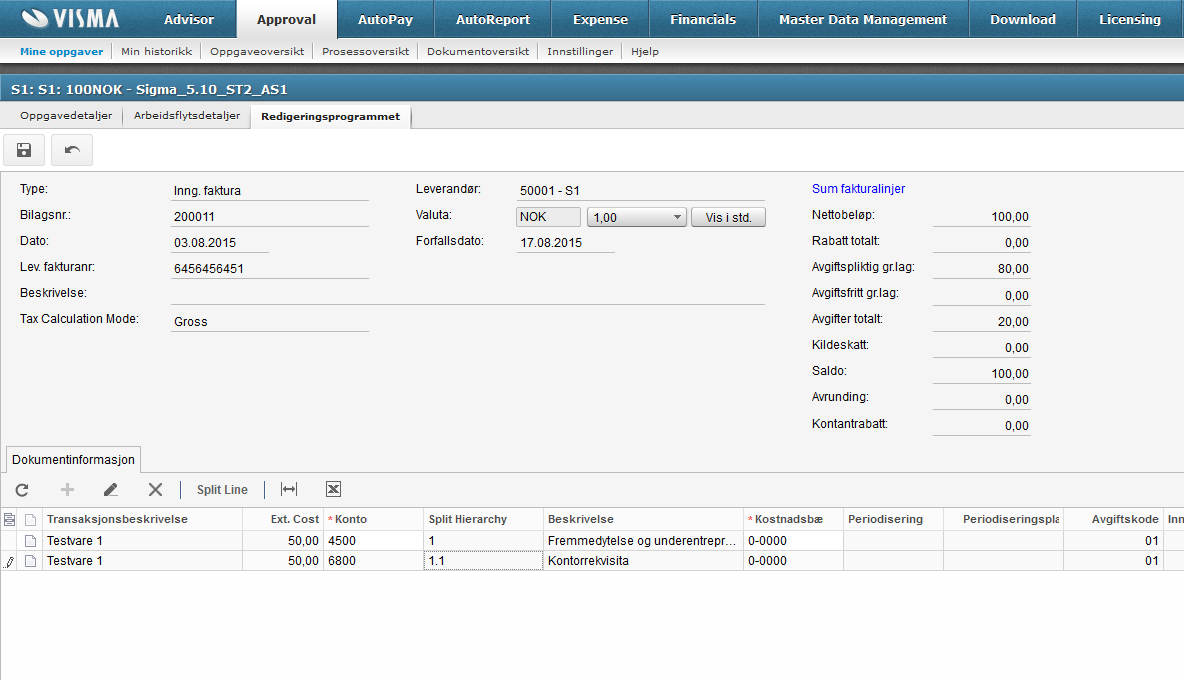
Task: Click the Visma logo
Action: click(70, 18)
